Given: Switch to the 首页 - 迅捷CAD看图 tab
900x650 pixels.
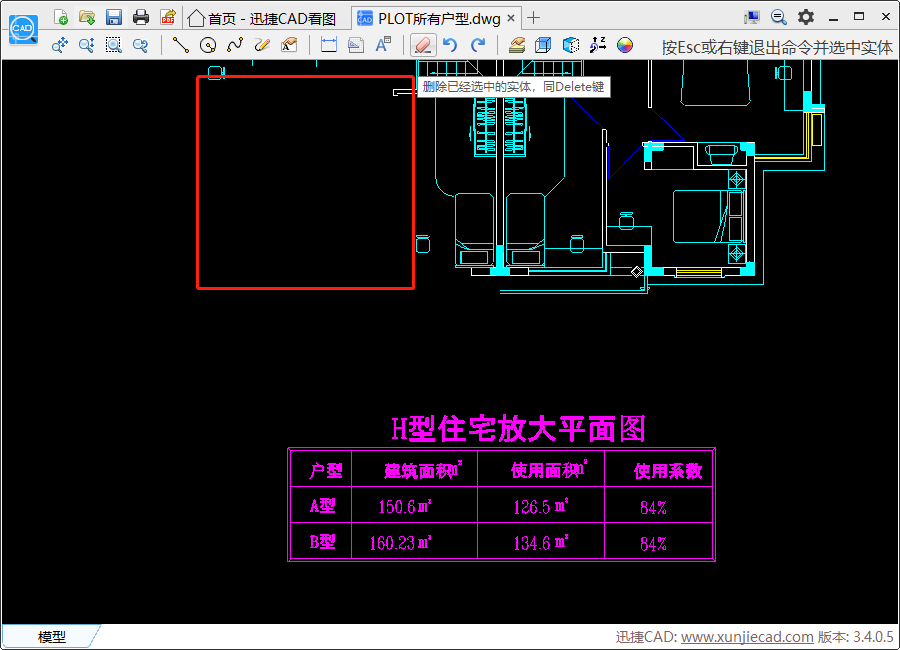Looking at the screenshot, I should (x=263, y=19).
